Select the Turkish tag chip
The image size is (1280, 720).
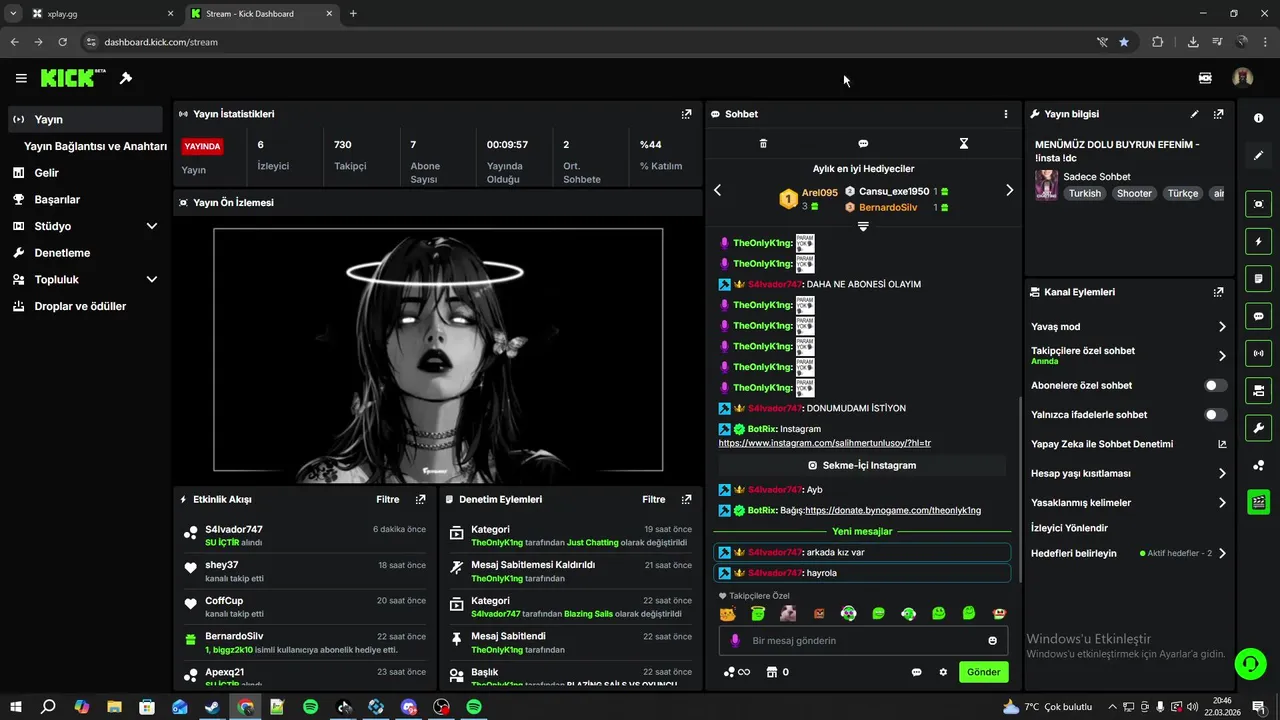click(x=1084, y=193)
